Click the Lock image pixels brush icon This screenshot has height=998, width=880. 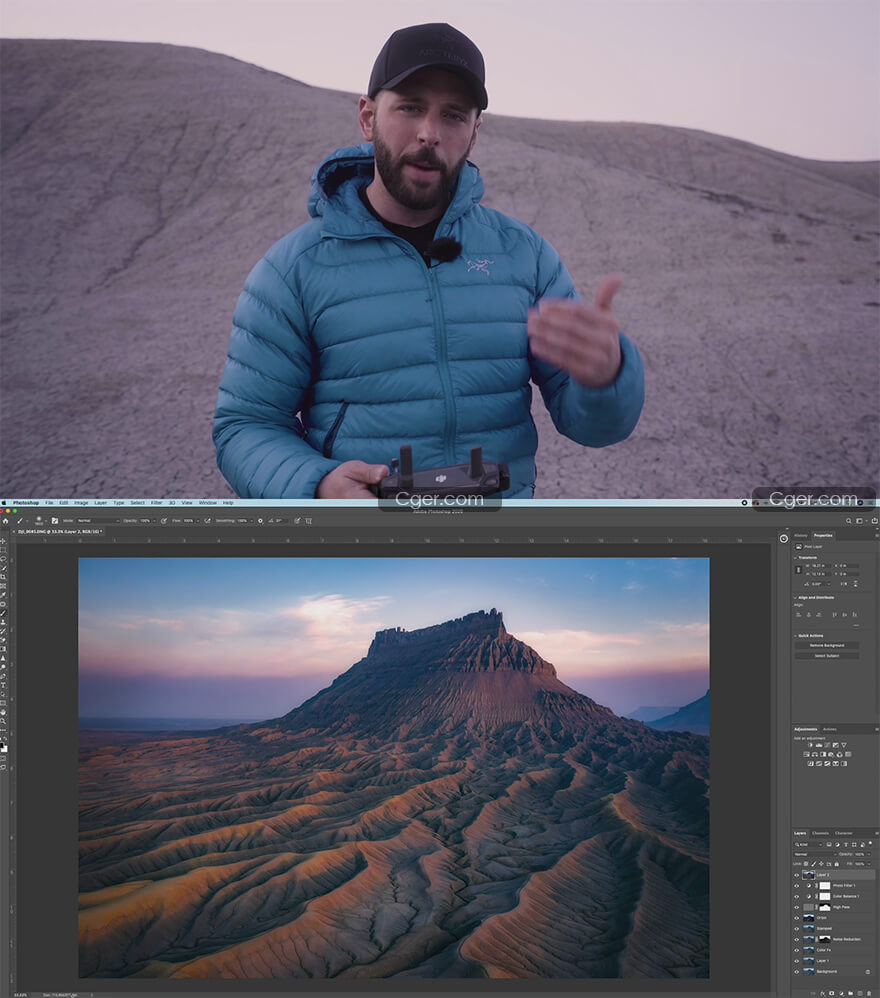[813, 864]
